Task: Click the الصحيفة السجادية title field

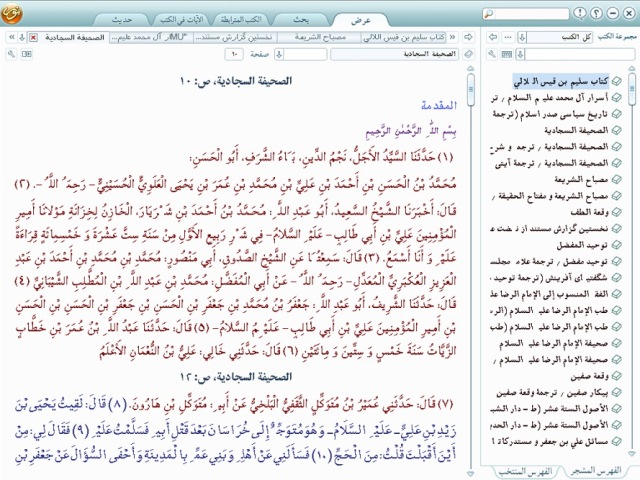Action: tap(394, 54)
